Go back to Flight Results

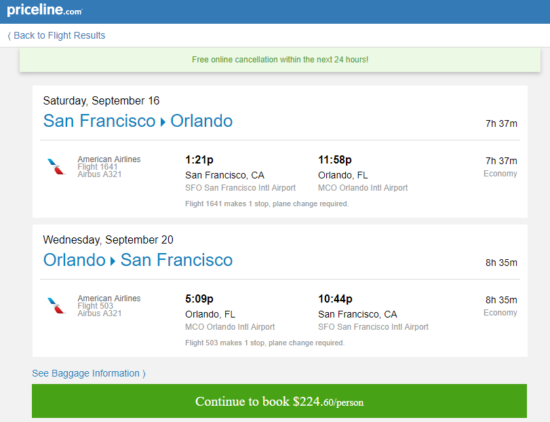(56, 35)
